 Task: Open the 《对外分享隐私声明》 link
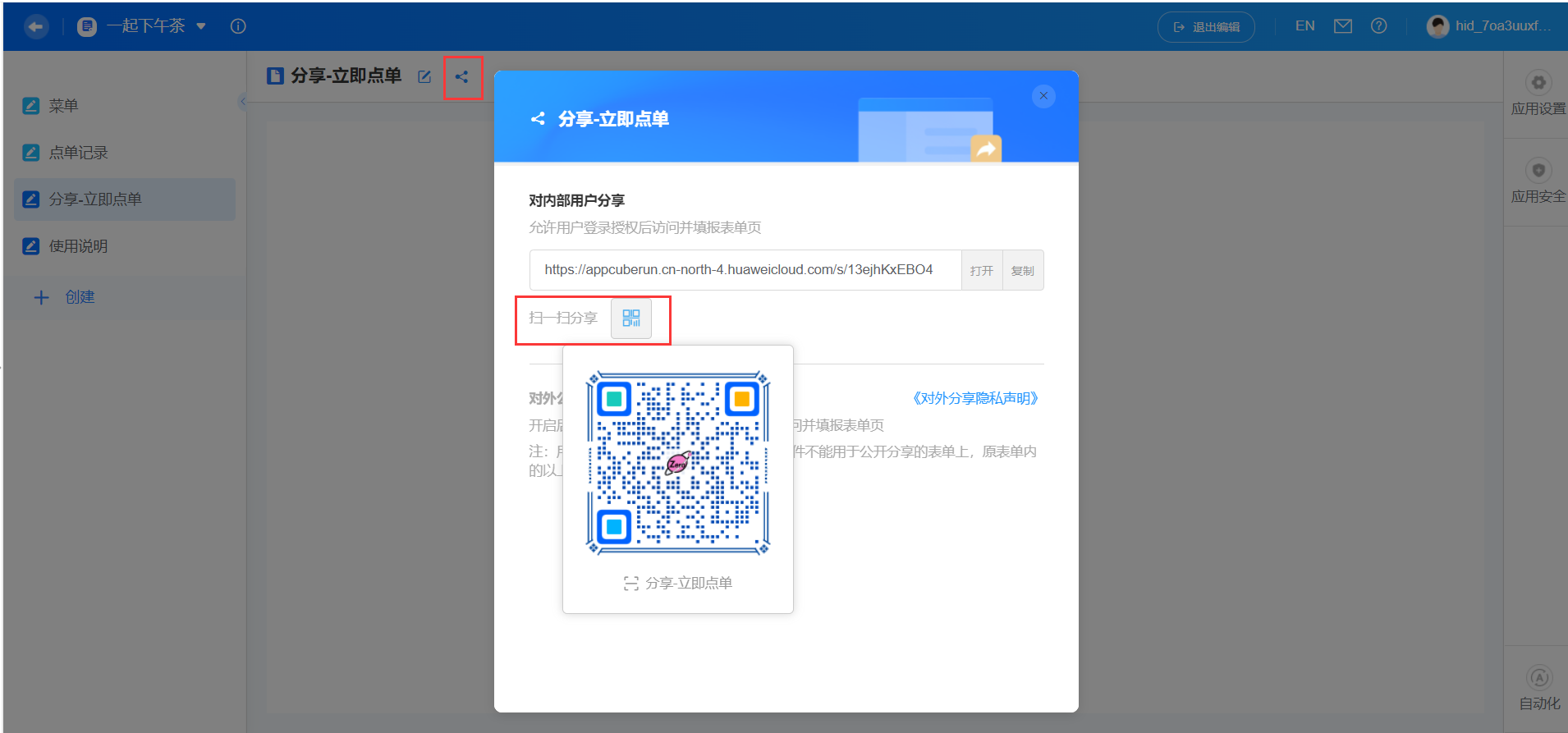click(x=975, y=398)
